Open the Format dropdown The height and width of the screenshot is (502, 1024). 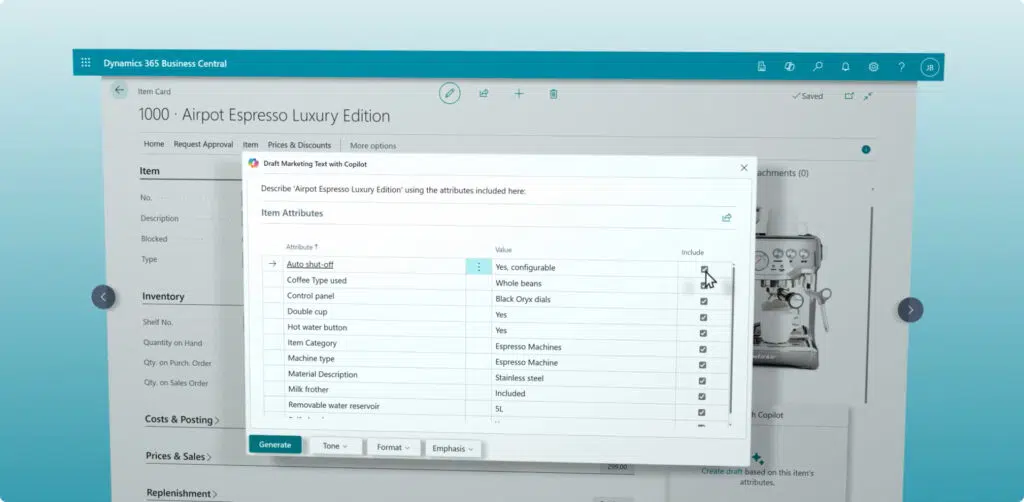(394, 447)
